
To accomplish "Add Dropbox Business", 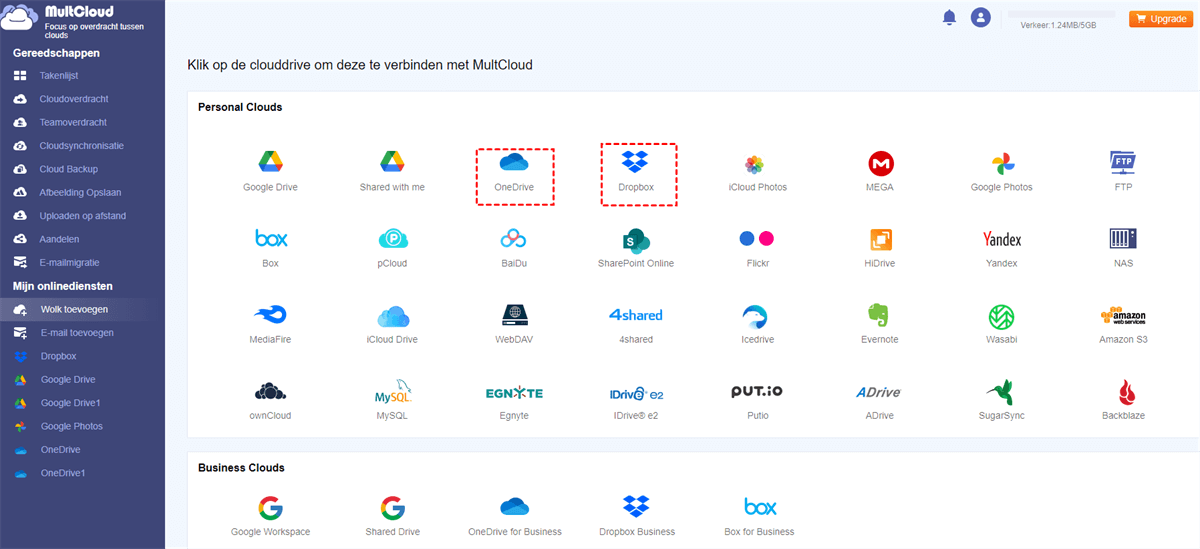I will [636, 516].
